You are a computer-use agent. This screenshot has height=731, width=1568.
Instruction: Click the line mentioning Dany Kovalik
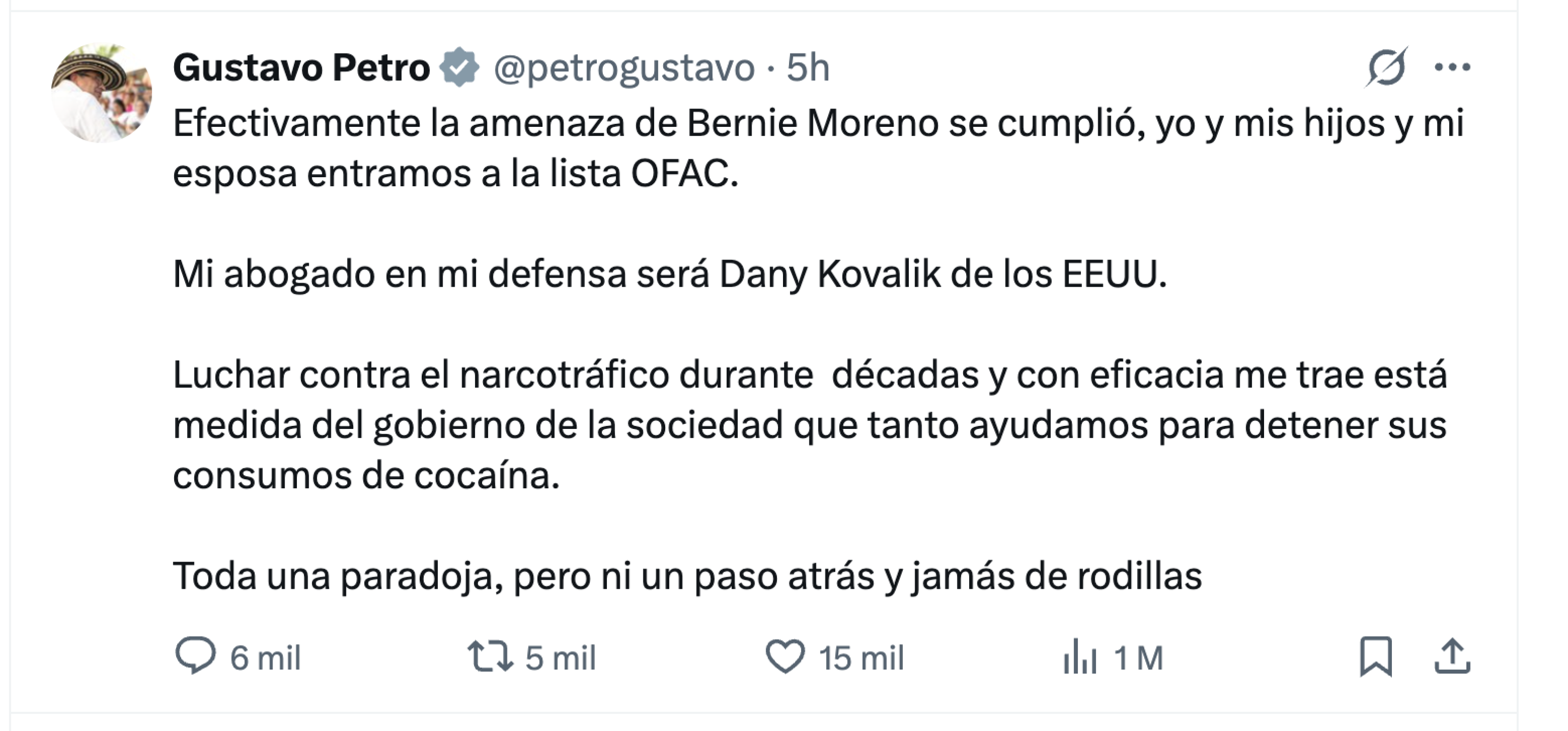[x=669, y=274]
